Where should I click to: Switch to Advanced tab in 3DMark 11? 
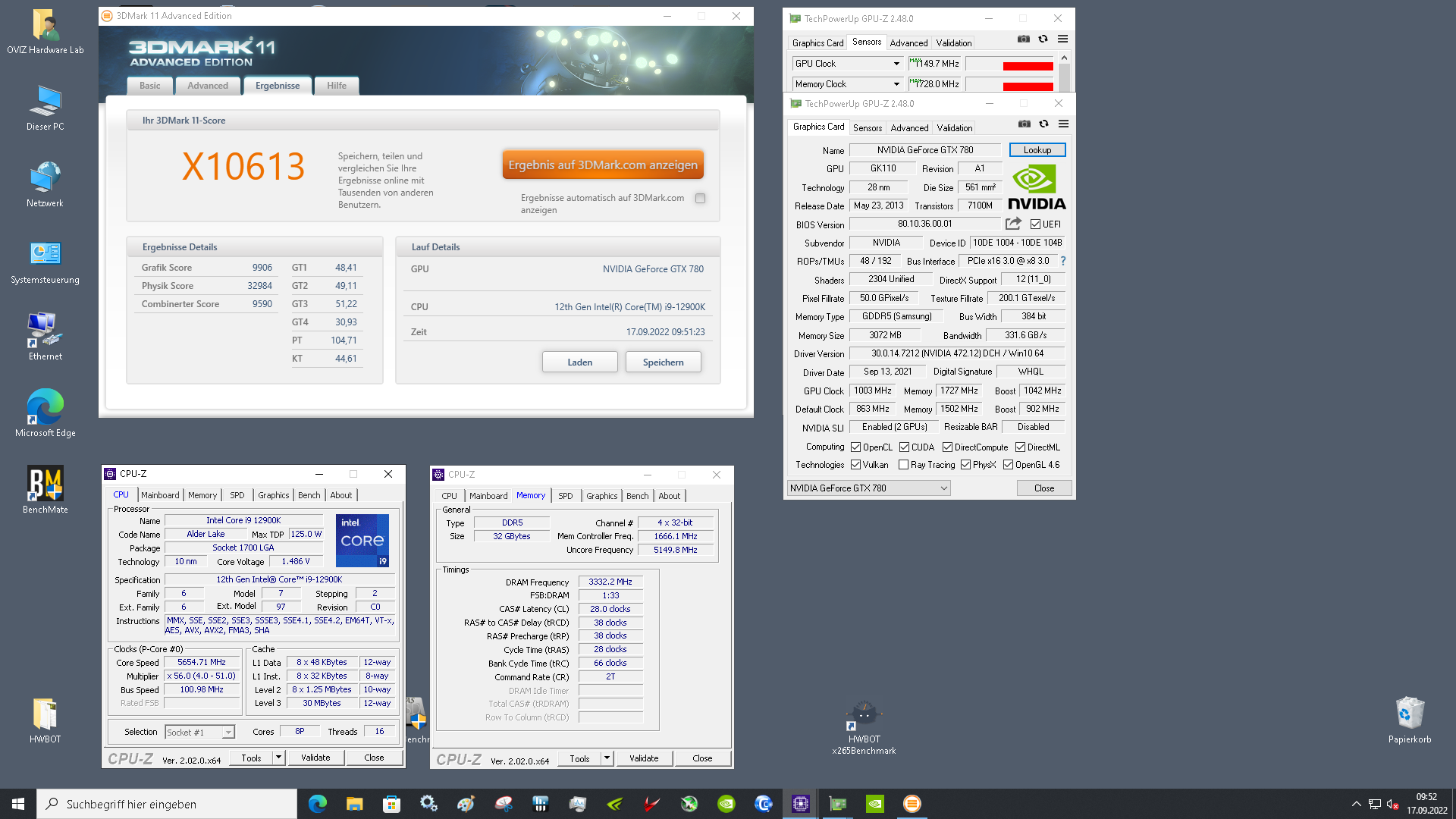click(x=208, y=86)
